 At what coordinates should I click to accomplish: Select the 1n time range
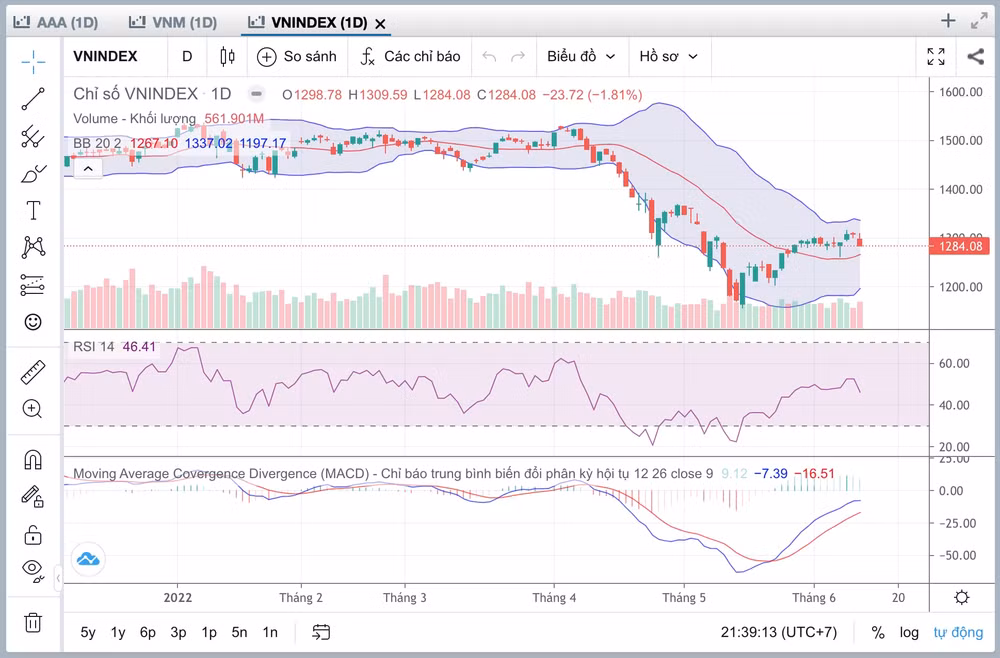coord(270,632)
